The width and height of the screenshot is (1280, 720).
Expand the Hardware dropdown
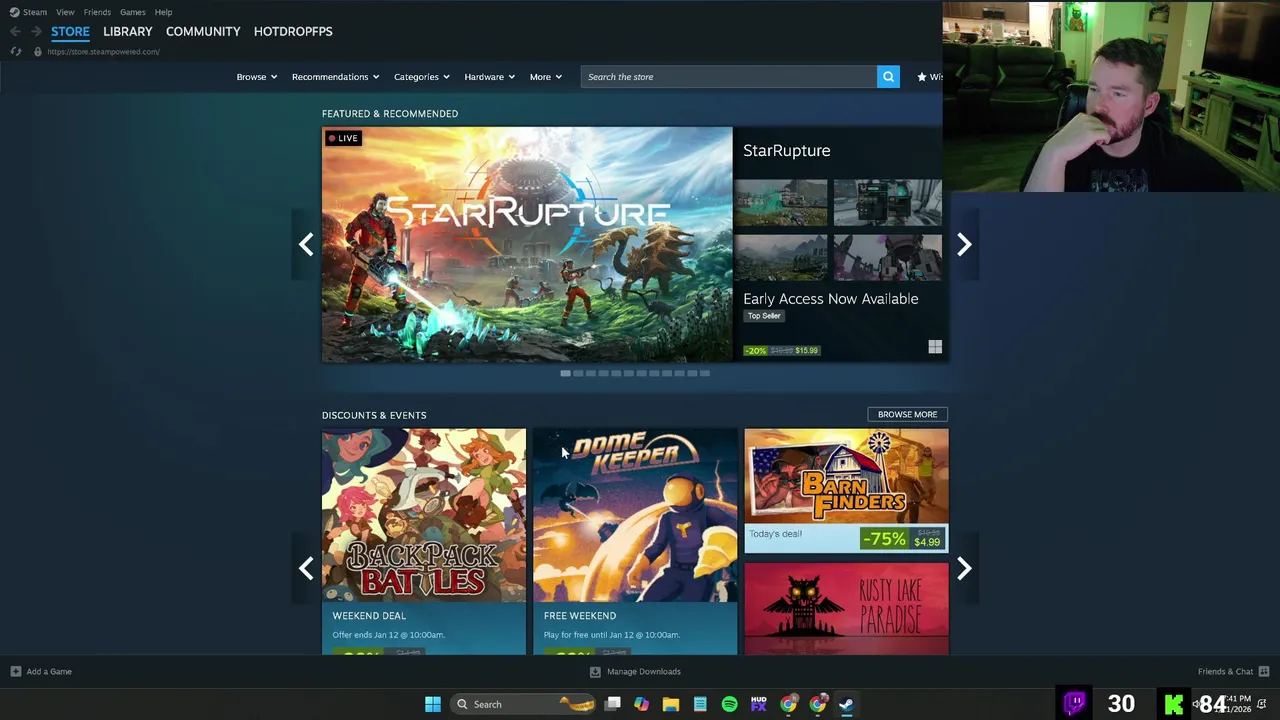[x=489, y=77]
